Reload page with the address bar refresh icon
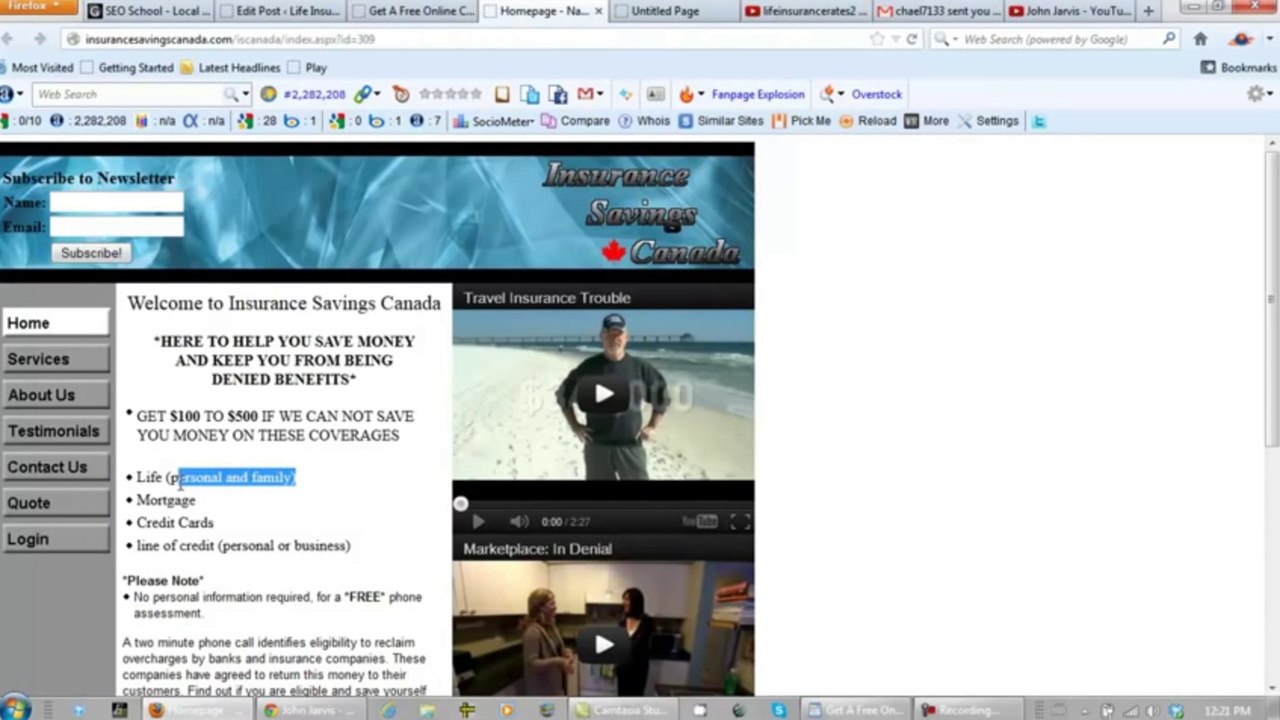This screenshot has width=1280, height=720. pyautogui.click(x=911, y=39)
